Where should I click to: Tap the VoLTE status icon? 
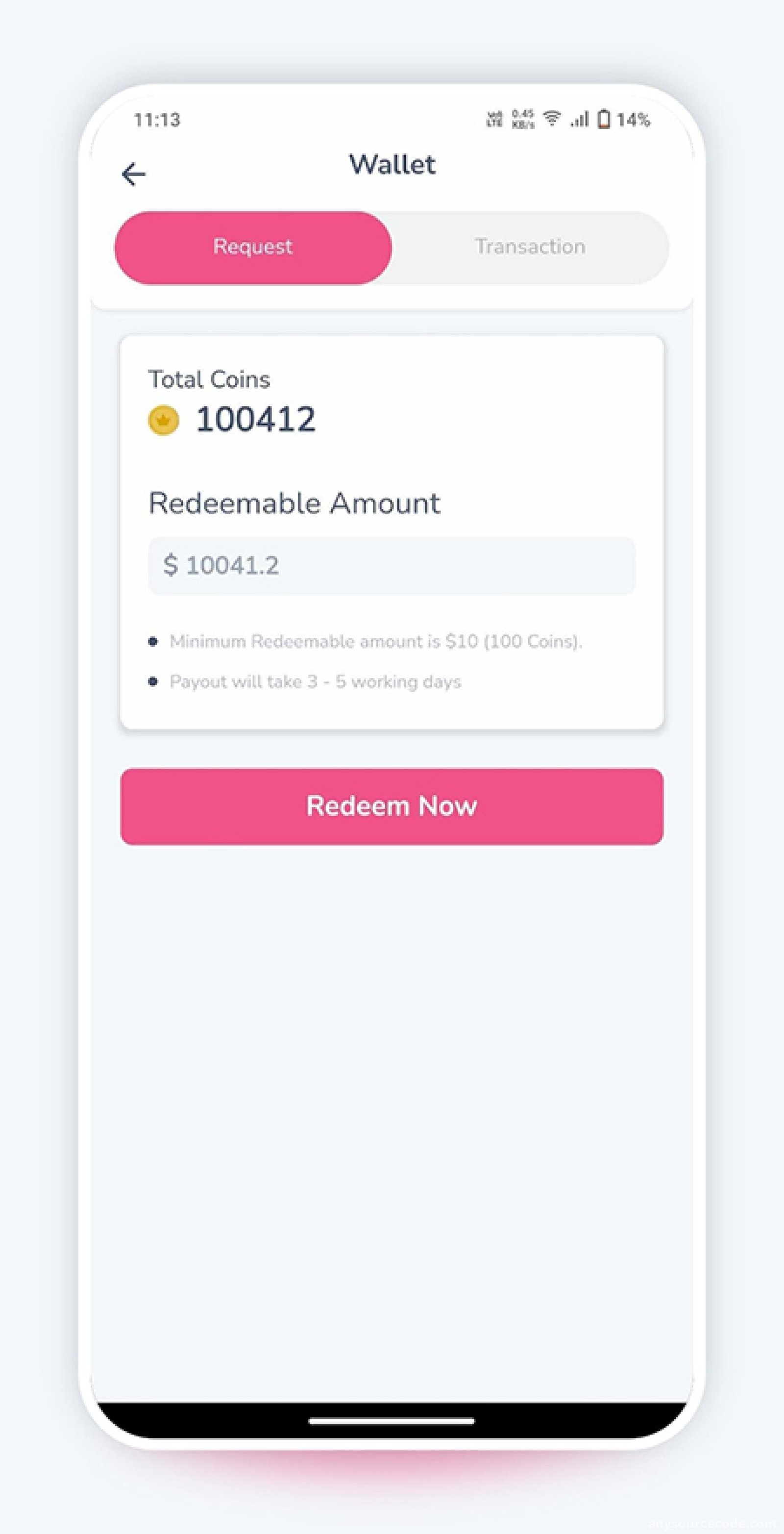click(x=494, y=119)
